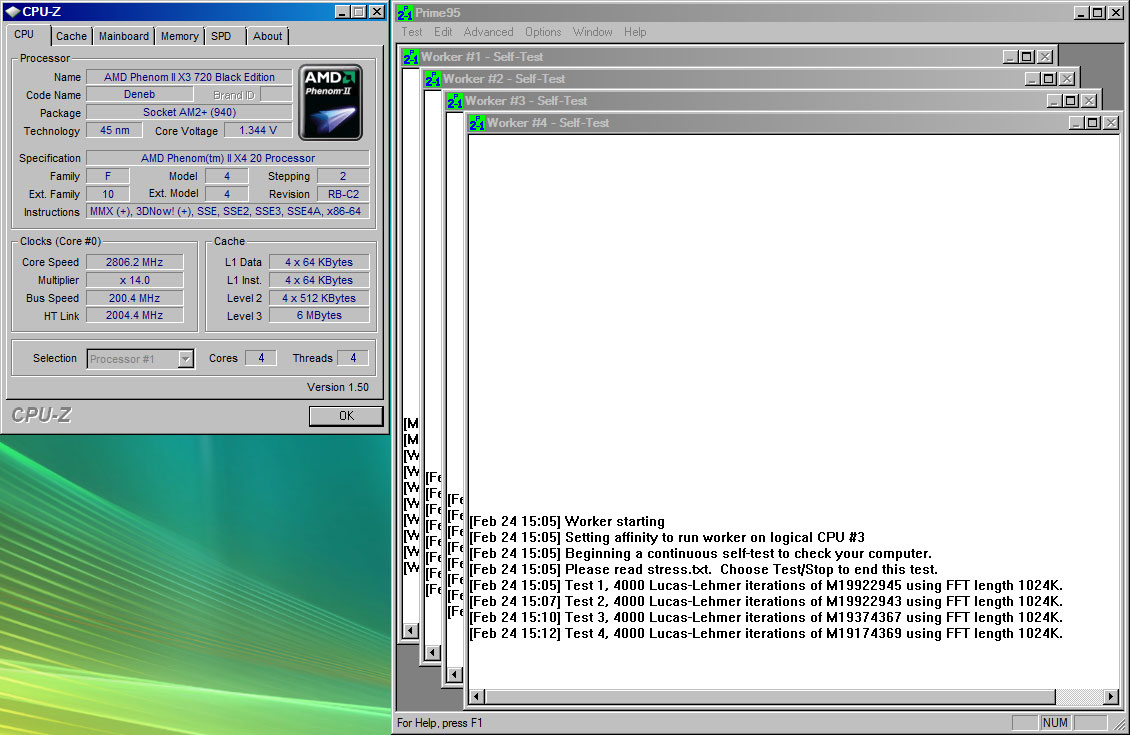Click the instructions list starting 'MMX (+), 3DNow!'

(x=228, y=212)
